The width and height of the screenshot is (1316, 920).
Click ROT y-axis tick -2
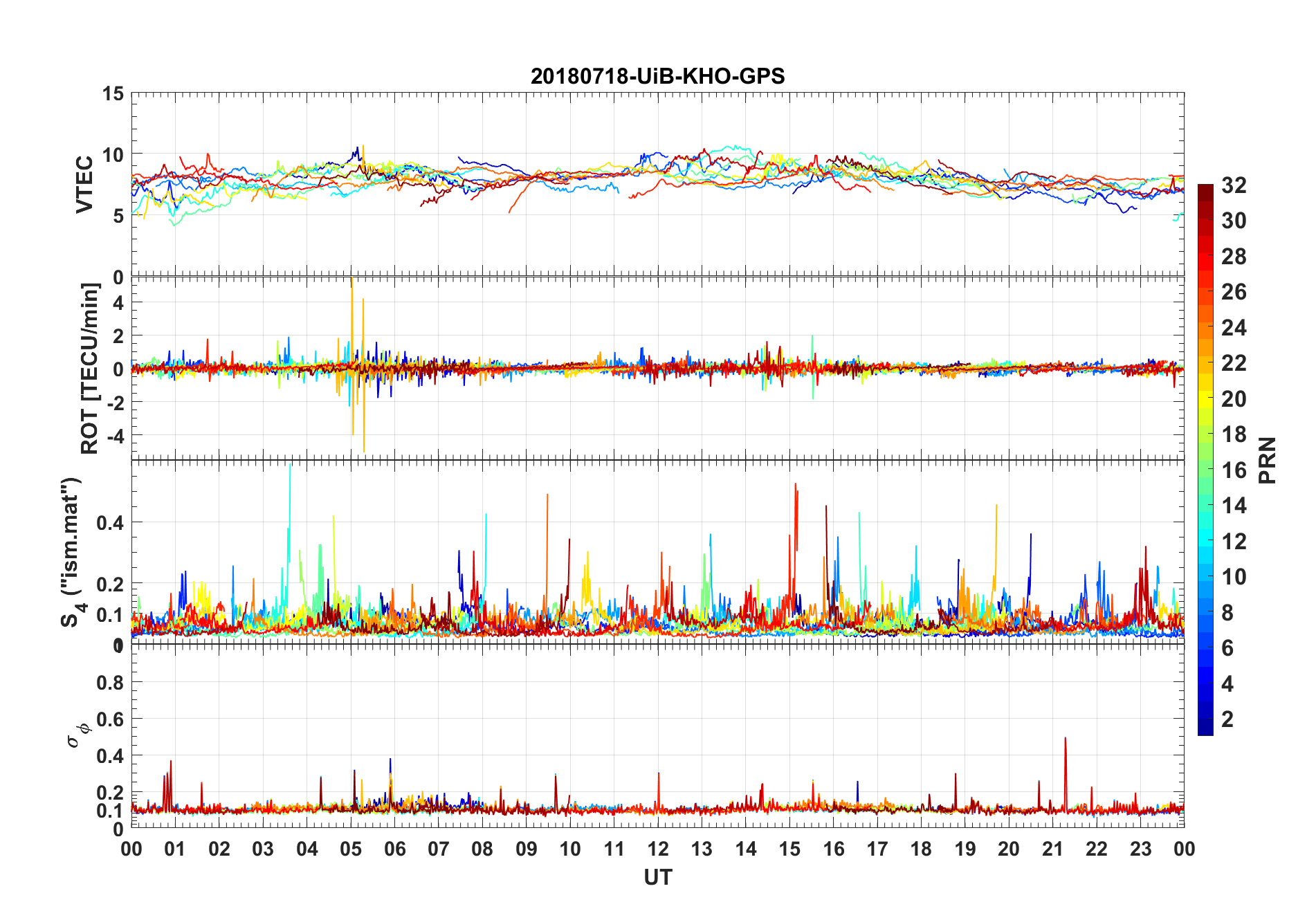click(x=114, y=403)
